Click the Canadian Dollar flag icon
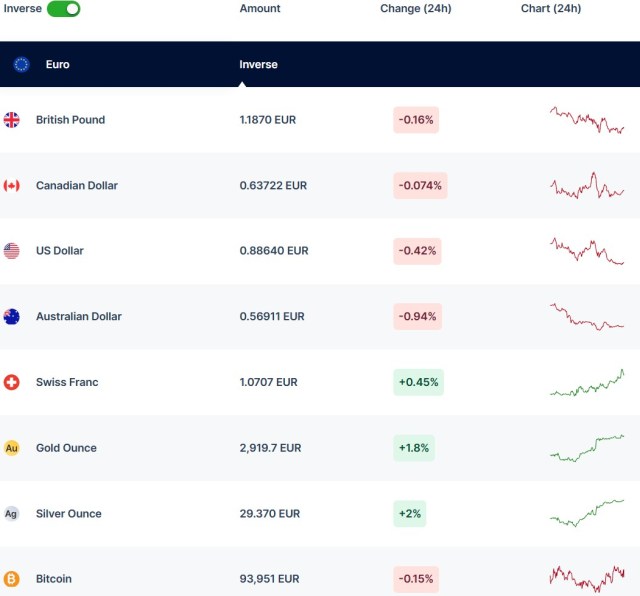The image size is (640, 596). (12, 185)
